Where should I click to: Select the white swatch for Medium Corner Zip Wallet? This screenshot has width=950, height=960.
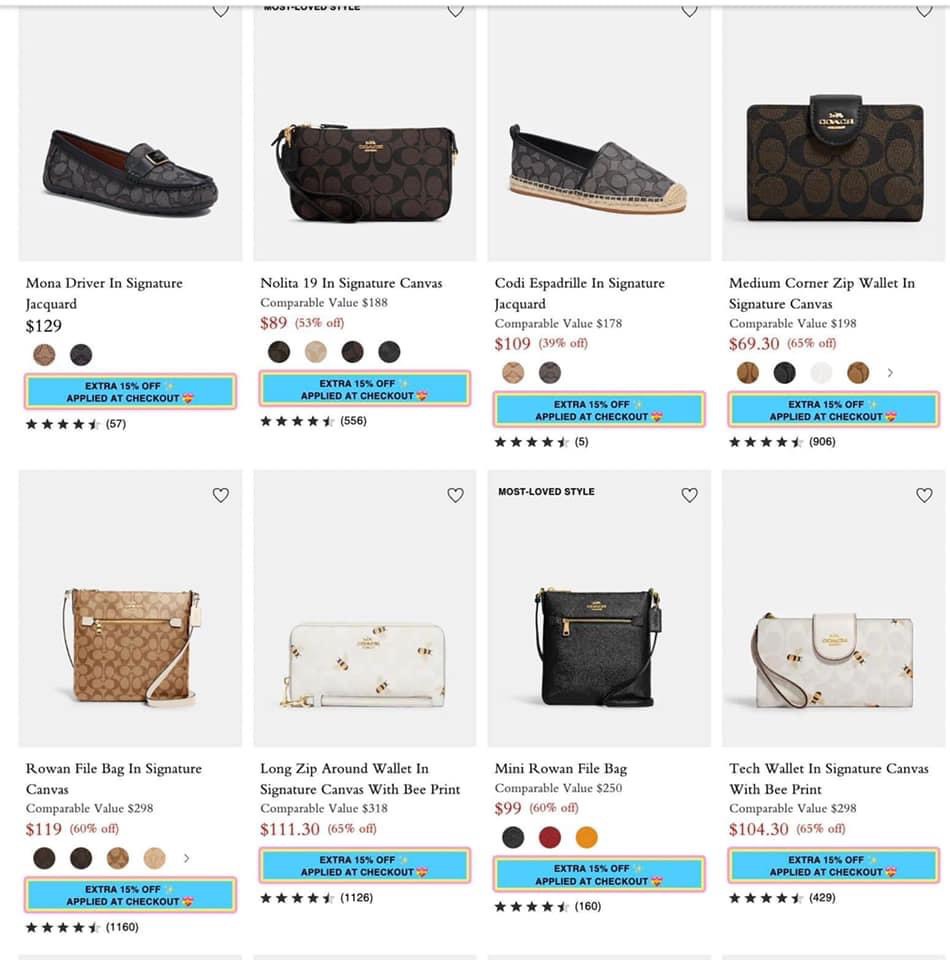(821, 373)
